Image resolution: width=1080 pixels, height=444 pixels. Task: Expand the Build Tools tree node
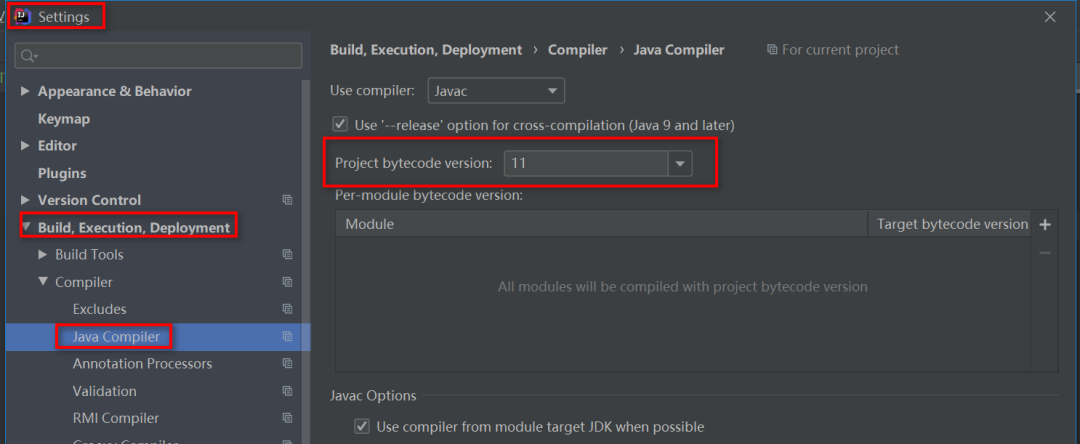click(x=43, y=255)
